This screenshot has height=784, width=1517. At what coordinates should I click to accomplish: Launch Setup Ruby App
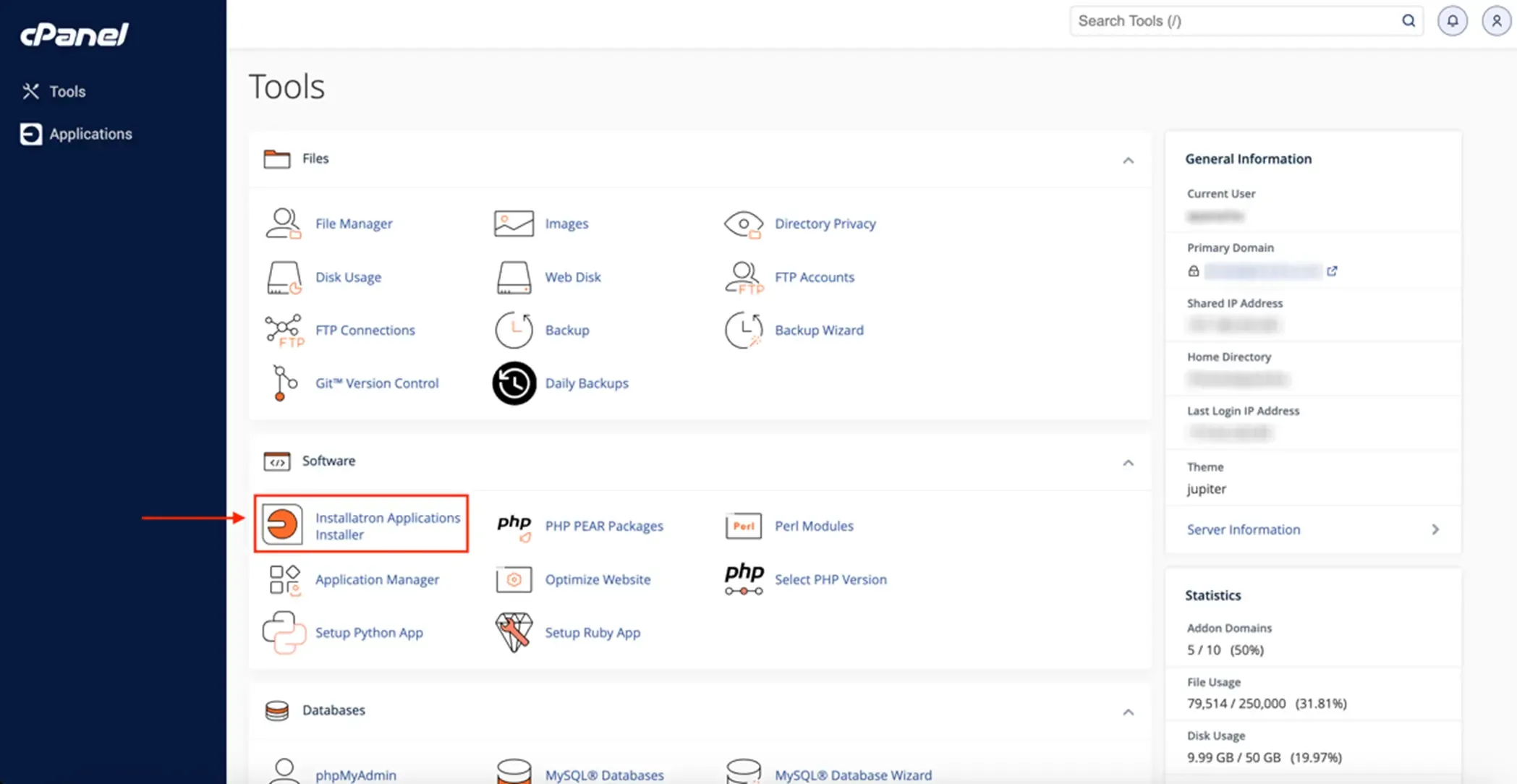pos(592,632)
